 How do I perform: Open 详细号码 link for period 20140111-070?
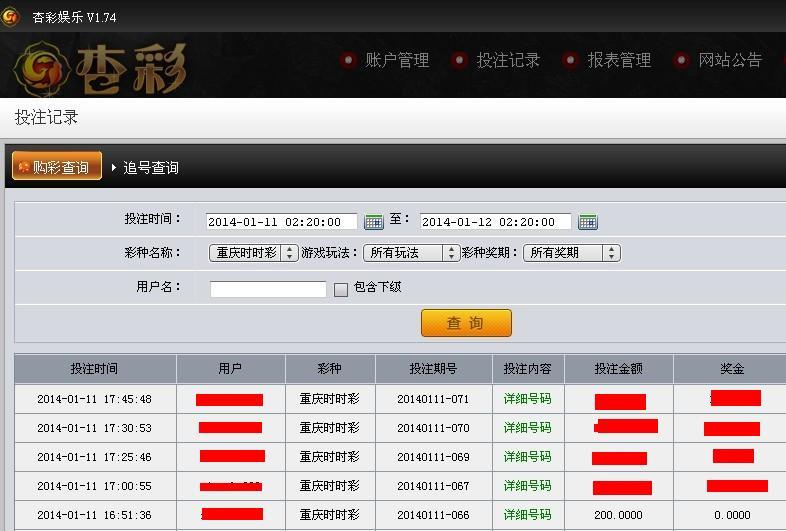527,428
